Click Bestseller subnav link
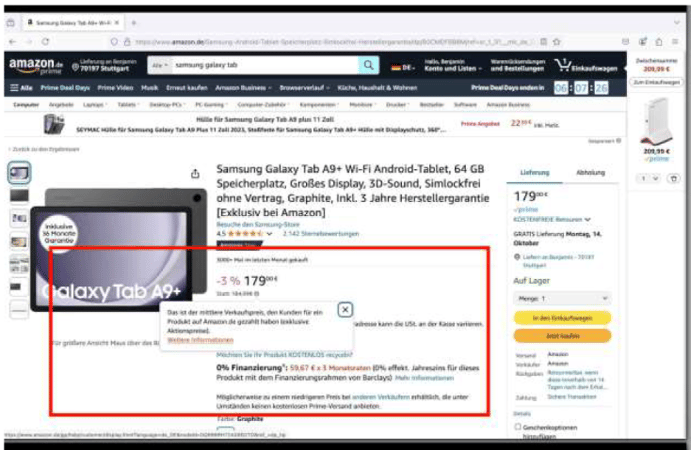 431,105
